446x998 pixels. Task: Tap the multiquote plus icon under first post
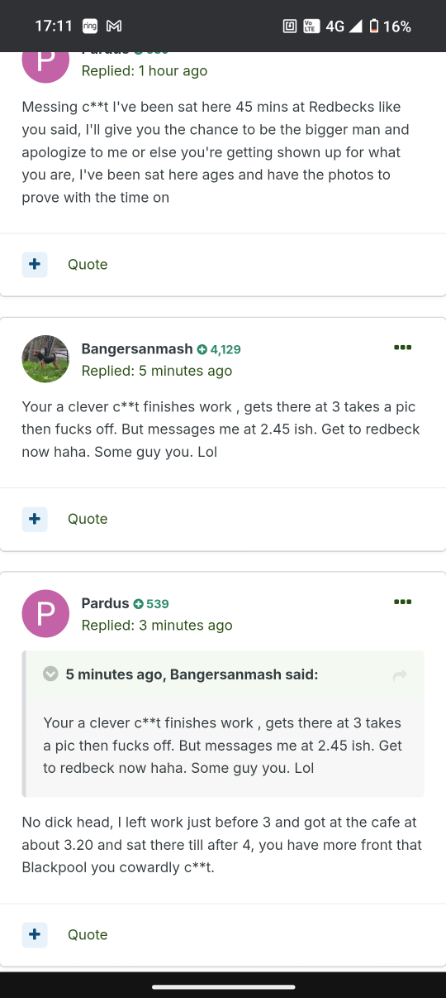click(x=34, y=264)
